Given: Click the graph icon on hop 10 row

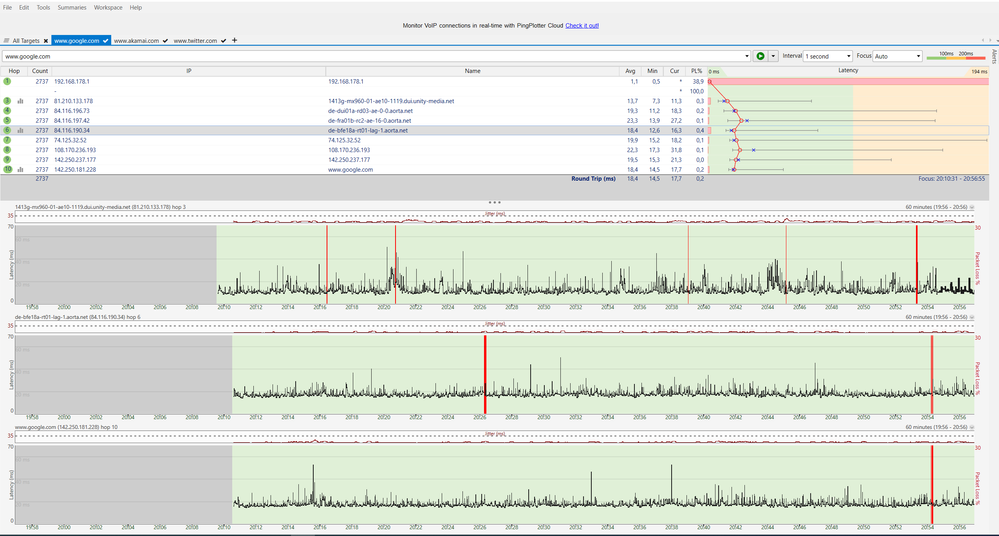Looking at the screenshot, I should pos(20,170).
